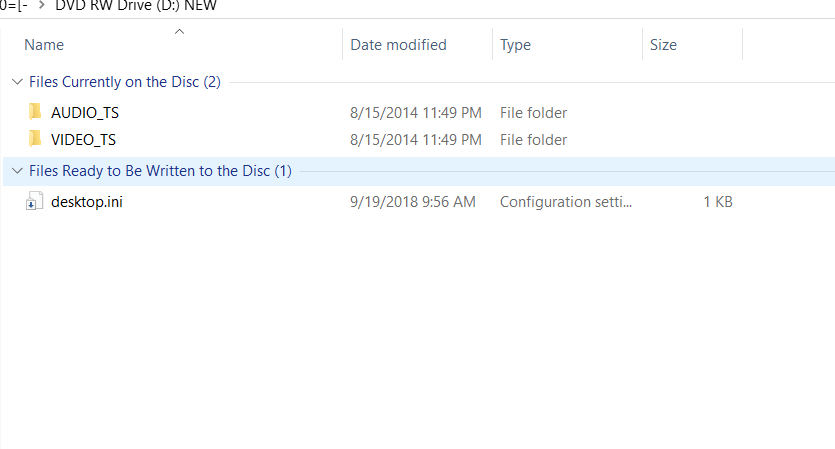Image resolution: width=835 pixels, height=449 pixels.
Task: Sort files by the Type column
Action: pyautogui.click(x=515, y=45)
